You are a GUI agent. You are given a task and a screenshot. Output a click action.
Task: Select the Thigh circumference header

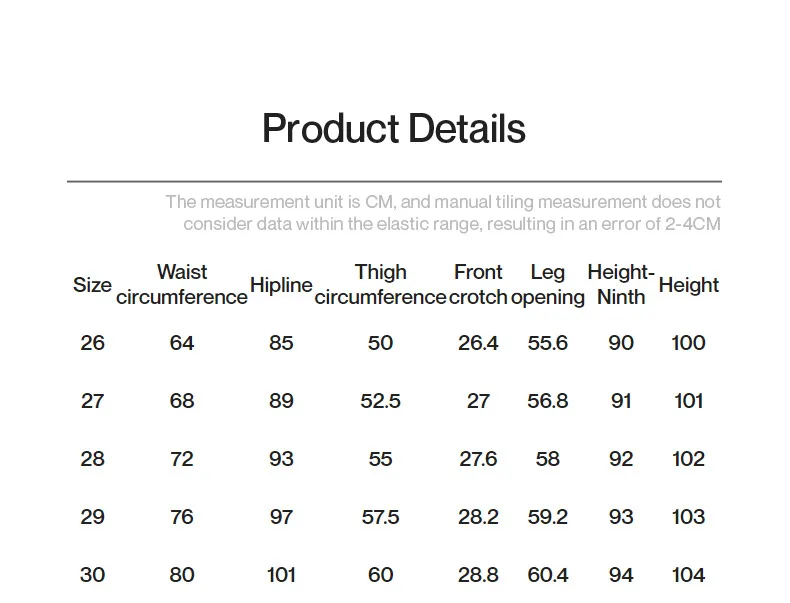click(x=380, y=285)
